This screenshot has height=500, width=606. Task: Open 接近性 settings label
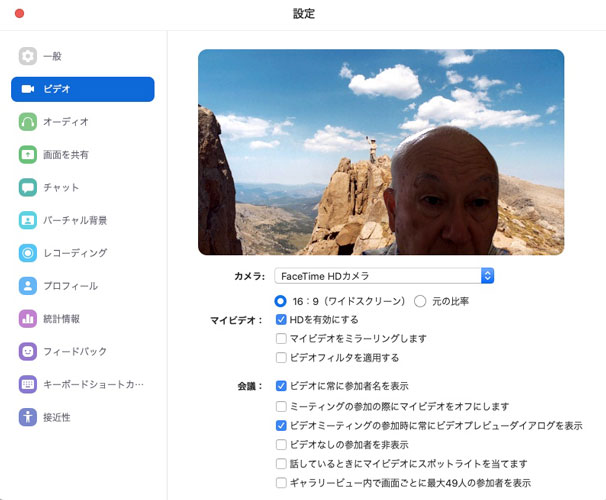[57, 417]
